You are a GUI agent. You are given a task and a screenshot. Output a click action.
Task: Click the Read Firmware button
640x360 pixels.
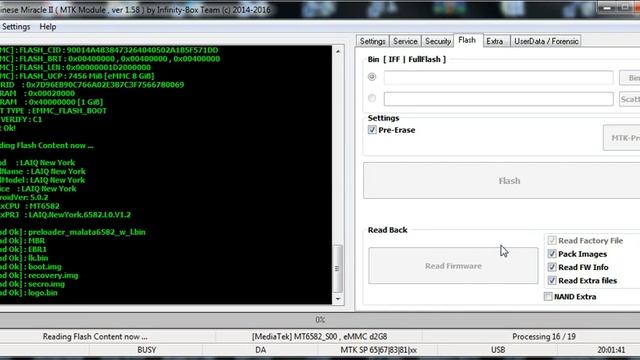(x=453, y=266)
